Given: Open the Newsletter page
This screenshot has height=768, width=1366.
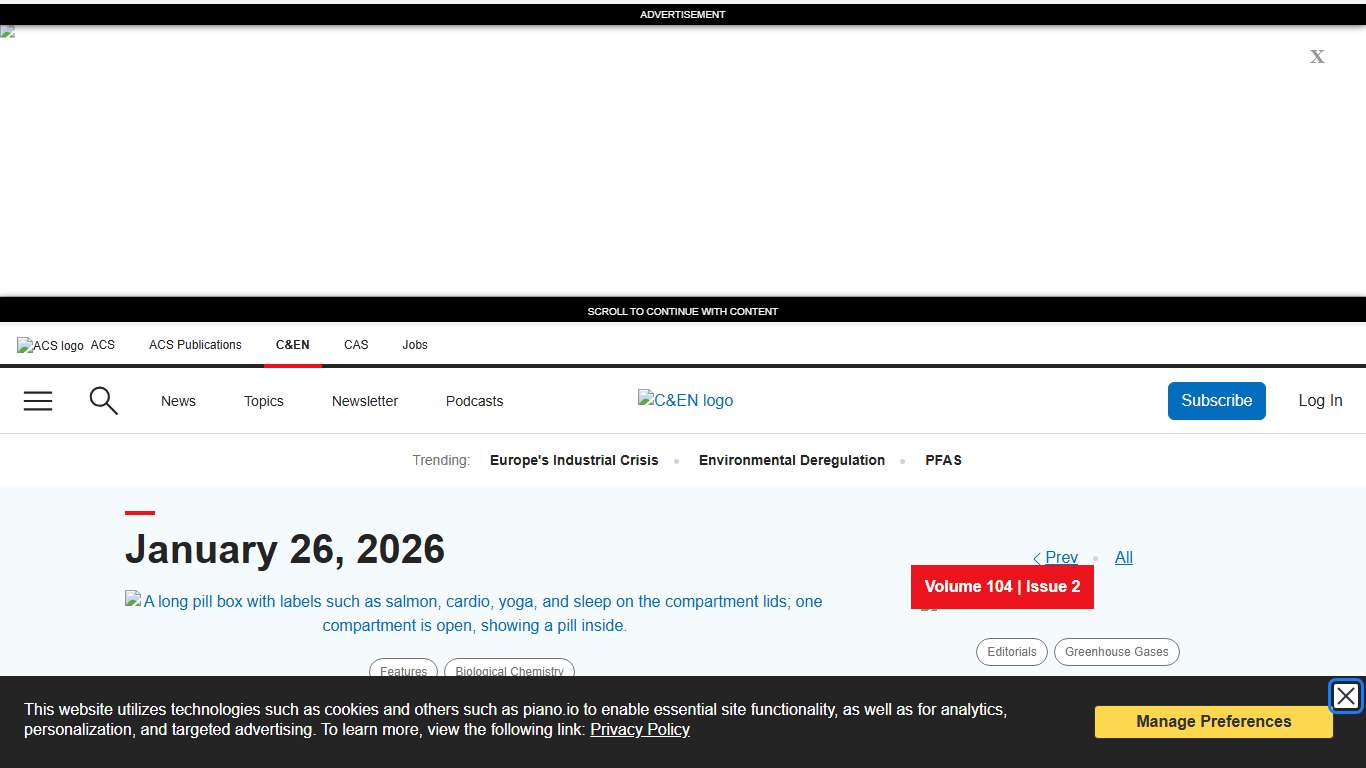Looking at the screenshot, I should point(365,401).
